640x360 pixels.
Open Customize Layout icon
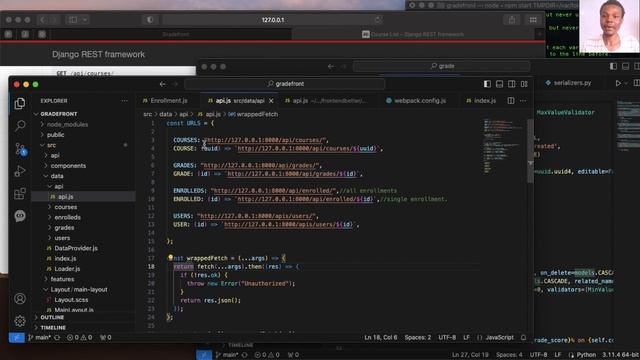pyautogui.click(x=524, y=84)
